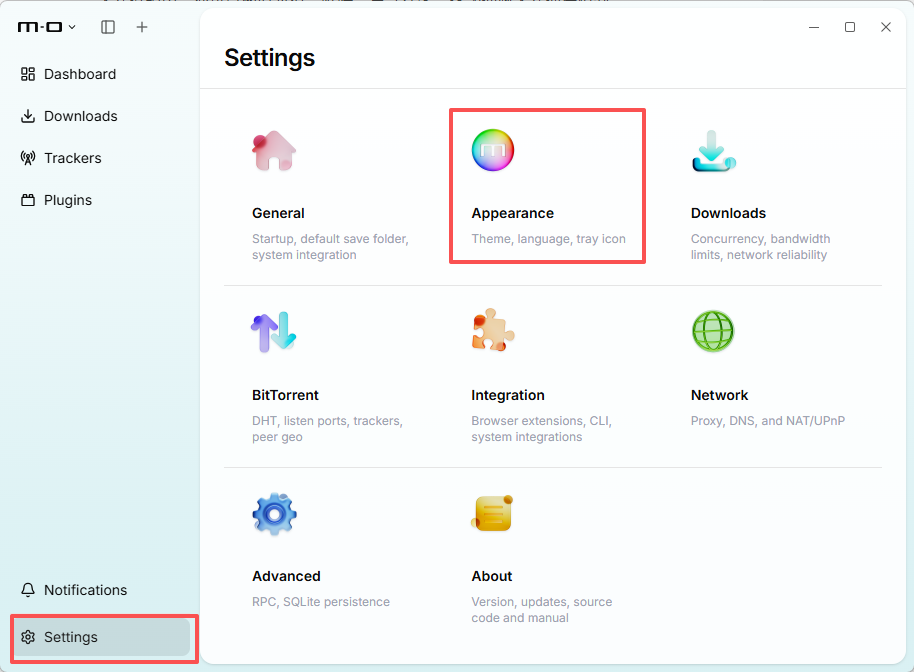Viewport: 914px width, 672px height.
Task: Click the rainbow Appearance icon
Action: 493,150
